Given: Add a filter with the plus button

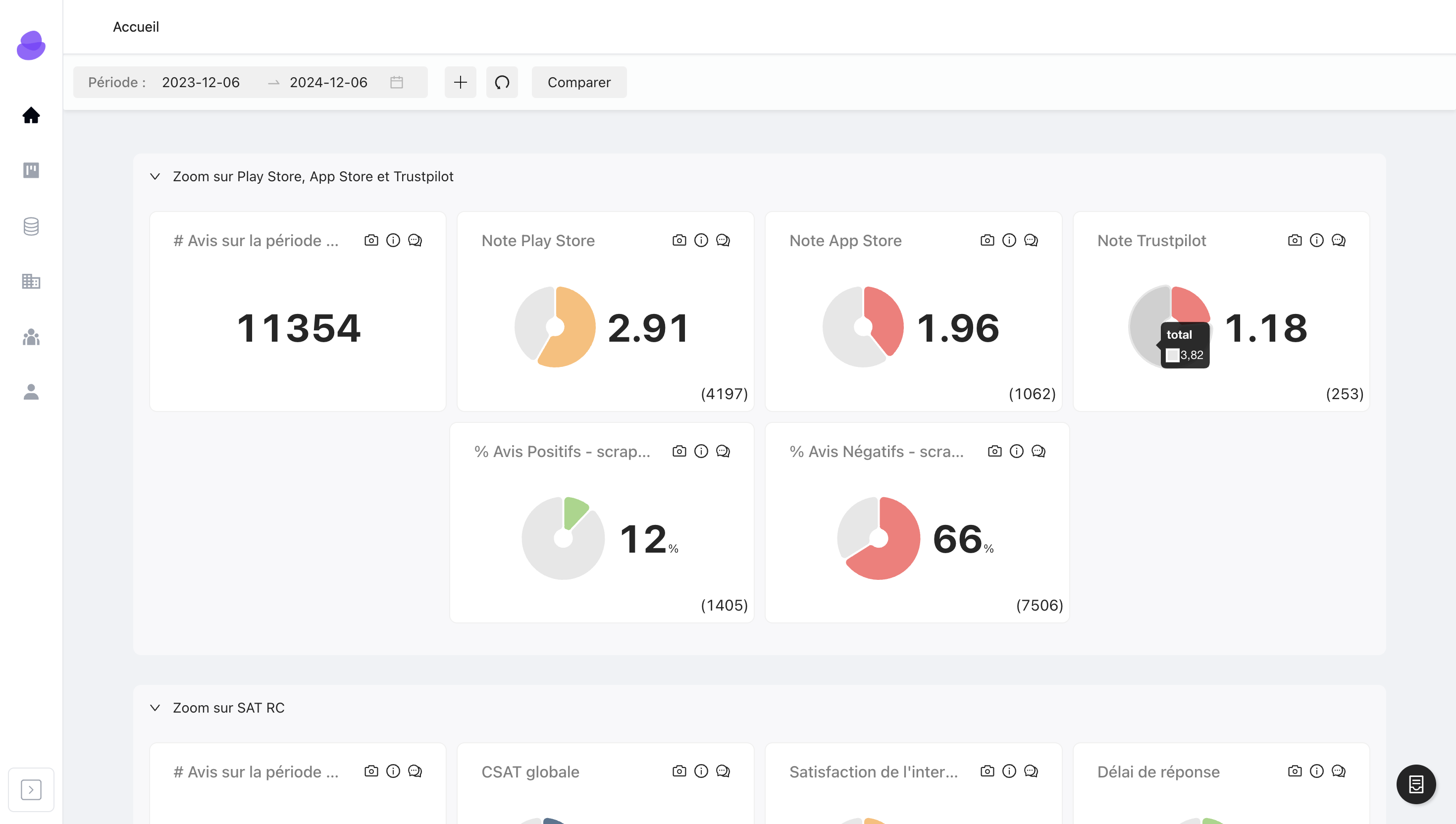Looking at the screenshot, I should click(x=460, y=82).
